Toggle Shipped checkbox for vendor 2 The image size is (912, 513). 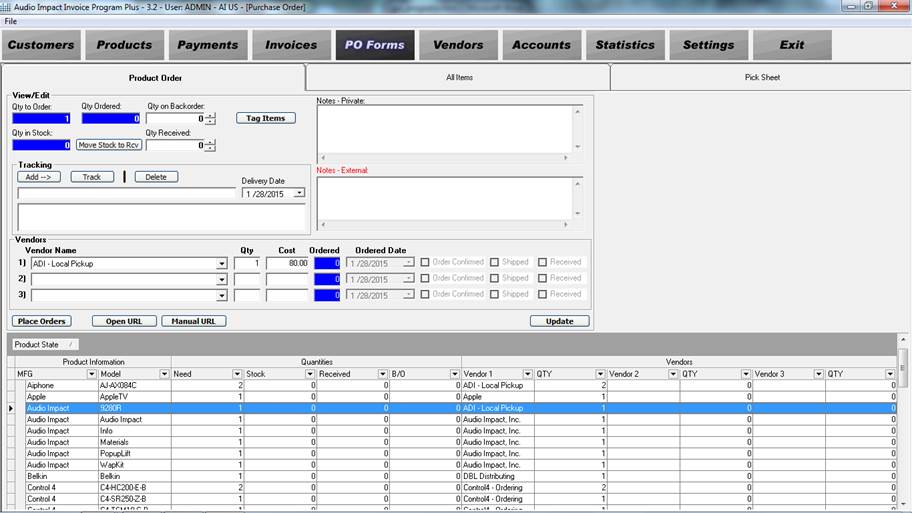pos(494,279)
